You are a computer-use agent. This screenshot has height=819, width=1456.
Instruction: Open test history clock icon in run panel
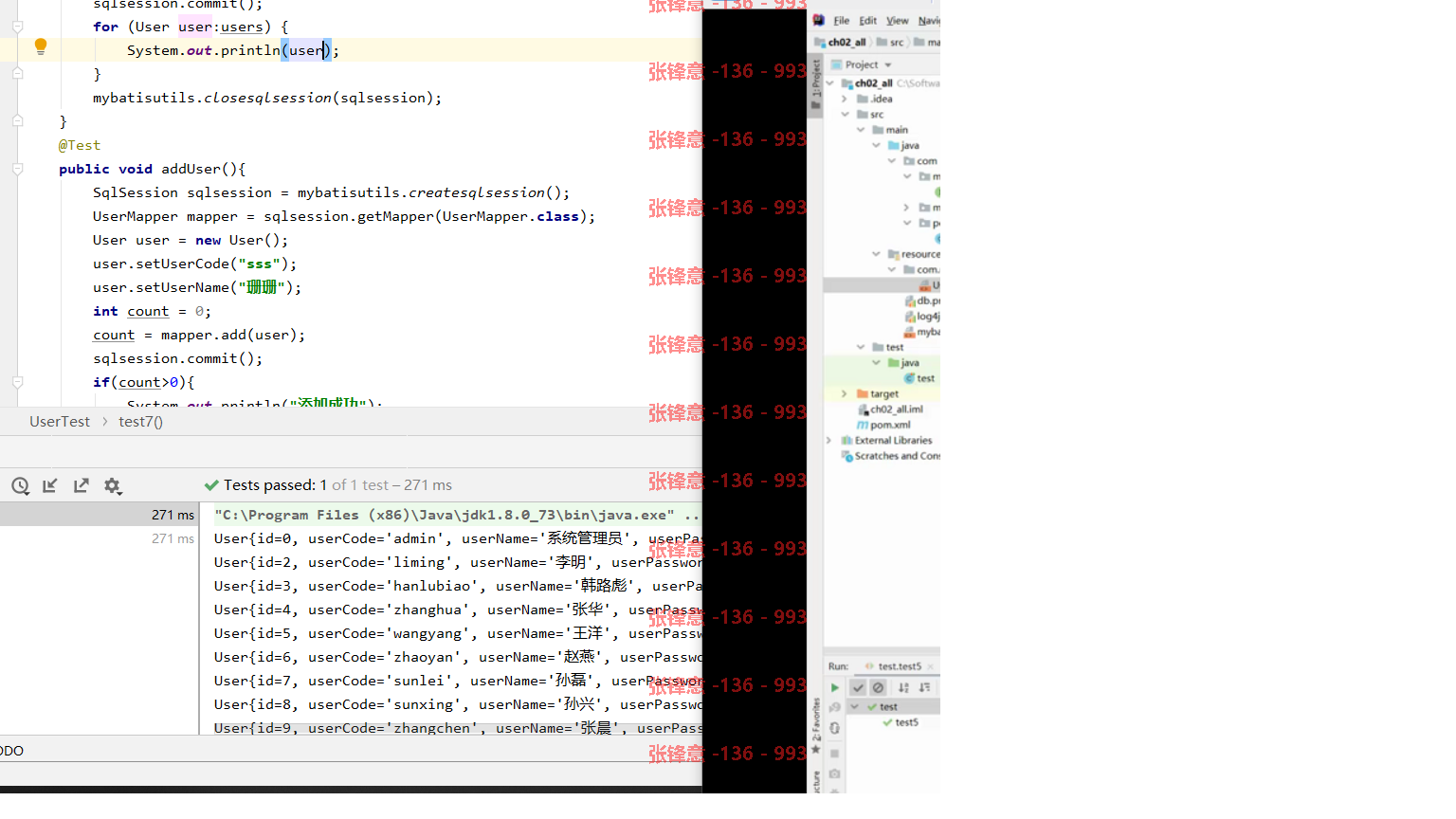pos(20,485)
